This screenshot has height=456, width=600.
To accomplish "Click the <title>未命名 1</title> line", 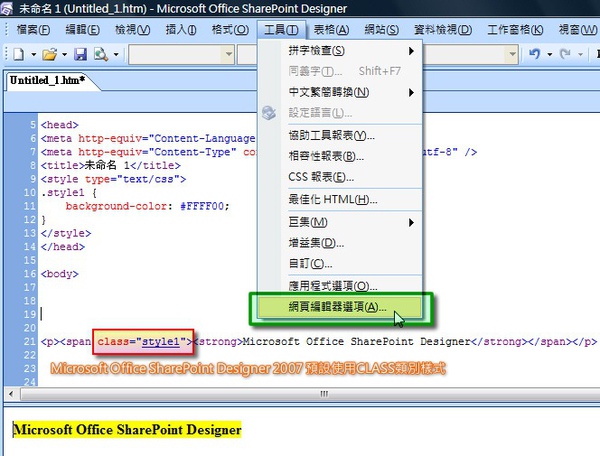I will click(111, 166).
